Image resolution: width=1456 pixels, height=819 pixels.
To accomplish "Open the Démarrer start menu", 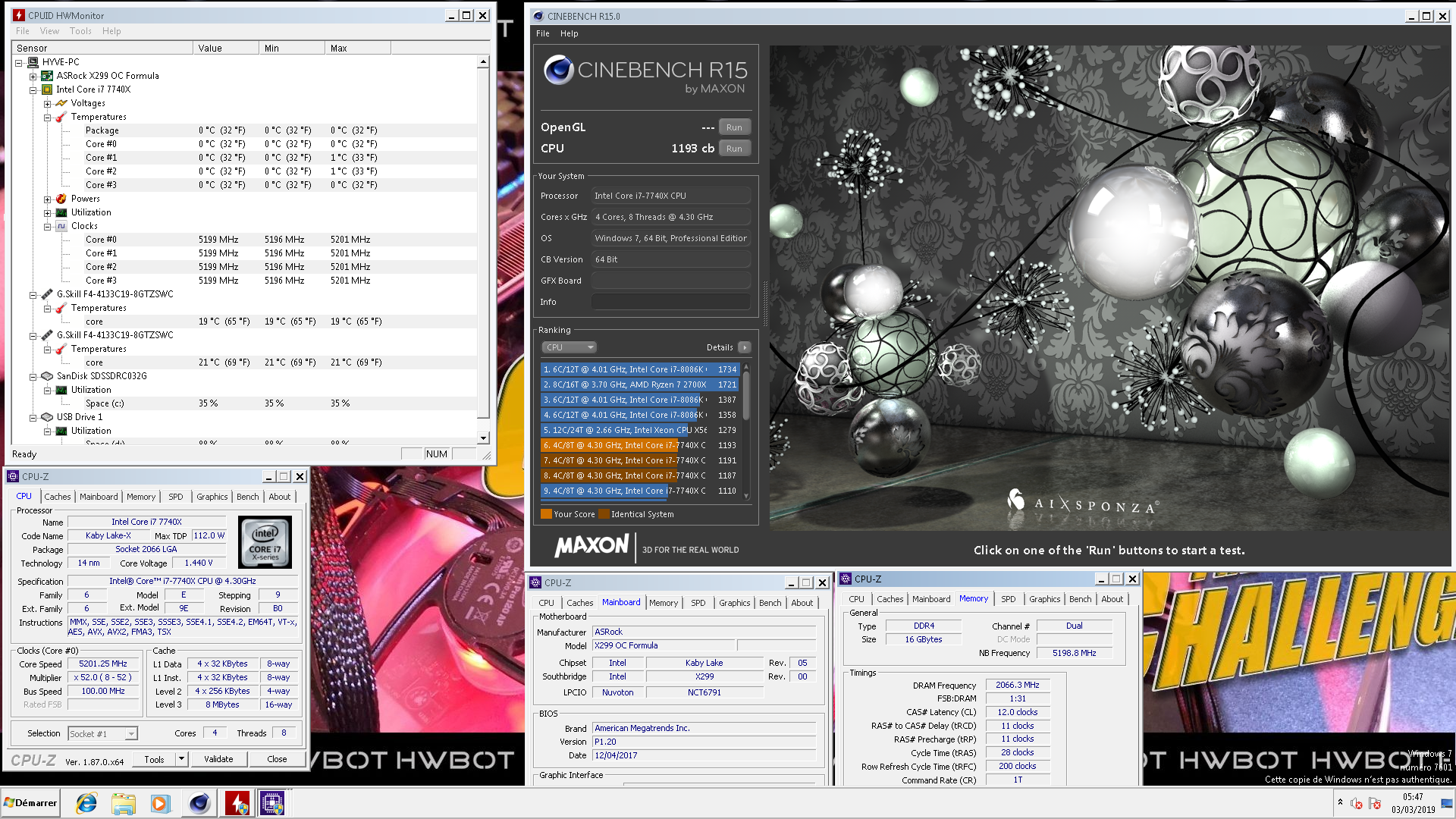I will click(x=30, y=803).
